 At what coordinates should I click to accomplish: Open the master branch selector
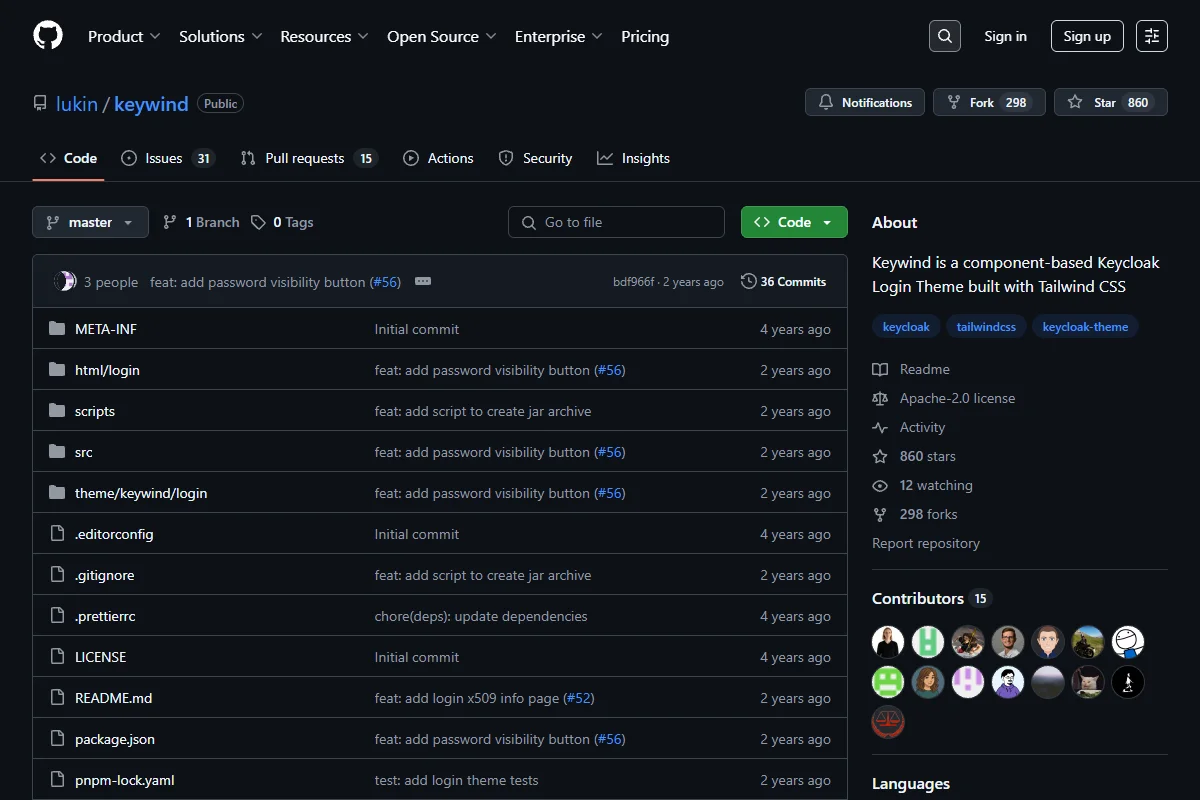pyautogui.click(x=90, y=222)
